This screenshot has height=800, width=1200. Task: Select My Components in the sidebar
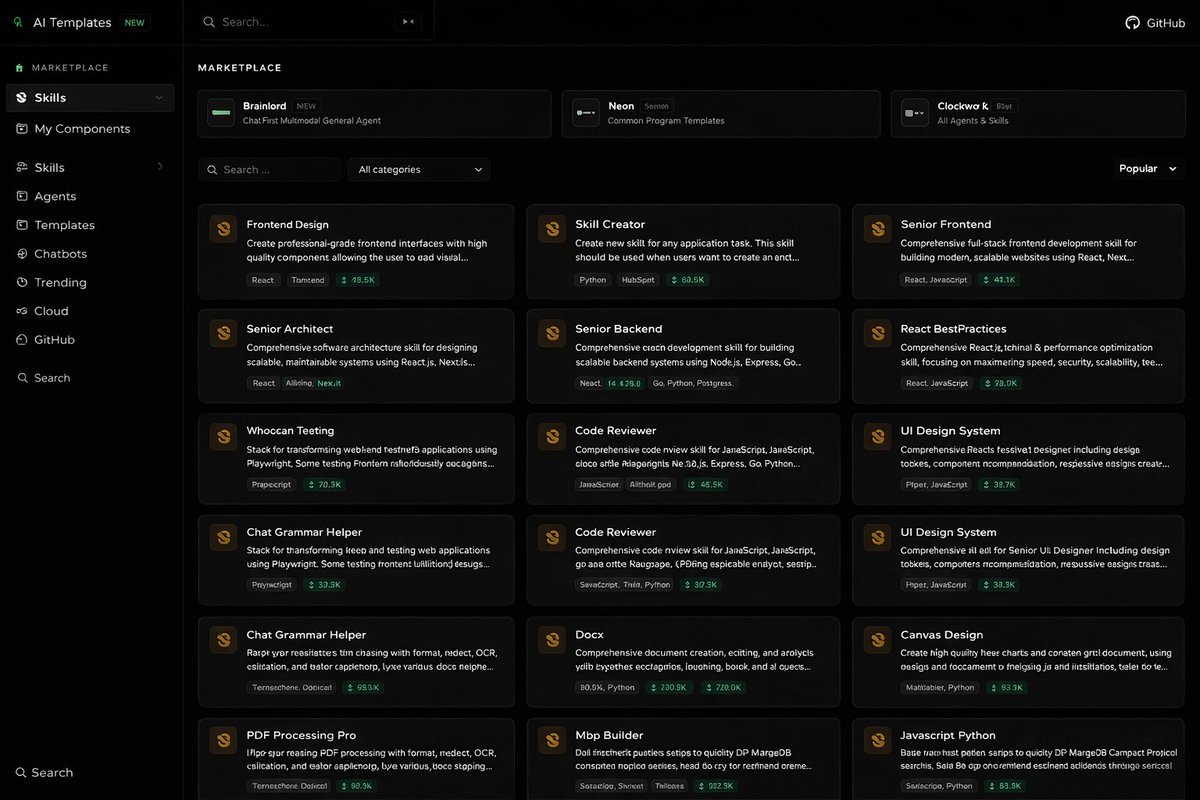coord(22,128)
